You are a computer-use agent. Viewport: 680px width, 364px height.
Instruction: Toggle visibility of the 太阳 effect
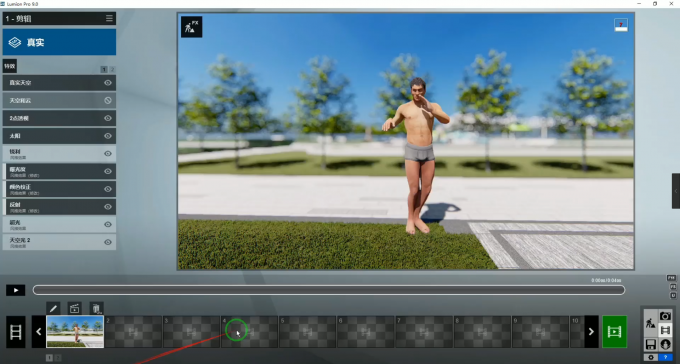coord(108,136)
